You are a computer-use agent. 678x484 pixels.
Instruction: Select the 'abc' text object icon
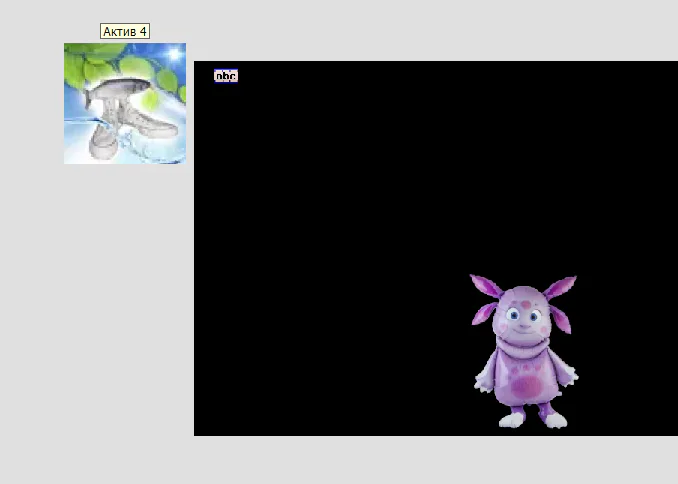pos(226,76)
